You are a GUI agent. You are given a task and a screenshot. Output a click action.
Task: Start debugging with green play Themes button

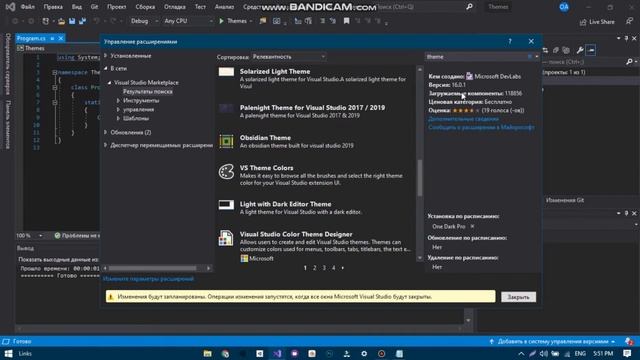[x=233, y=21]
